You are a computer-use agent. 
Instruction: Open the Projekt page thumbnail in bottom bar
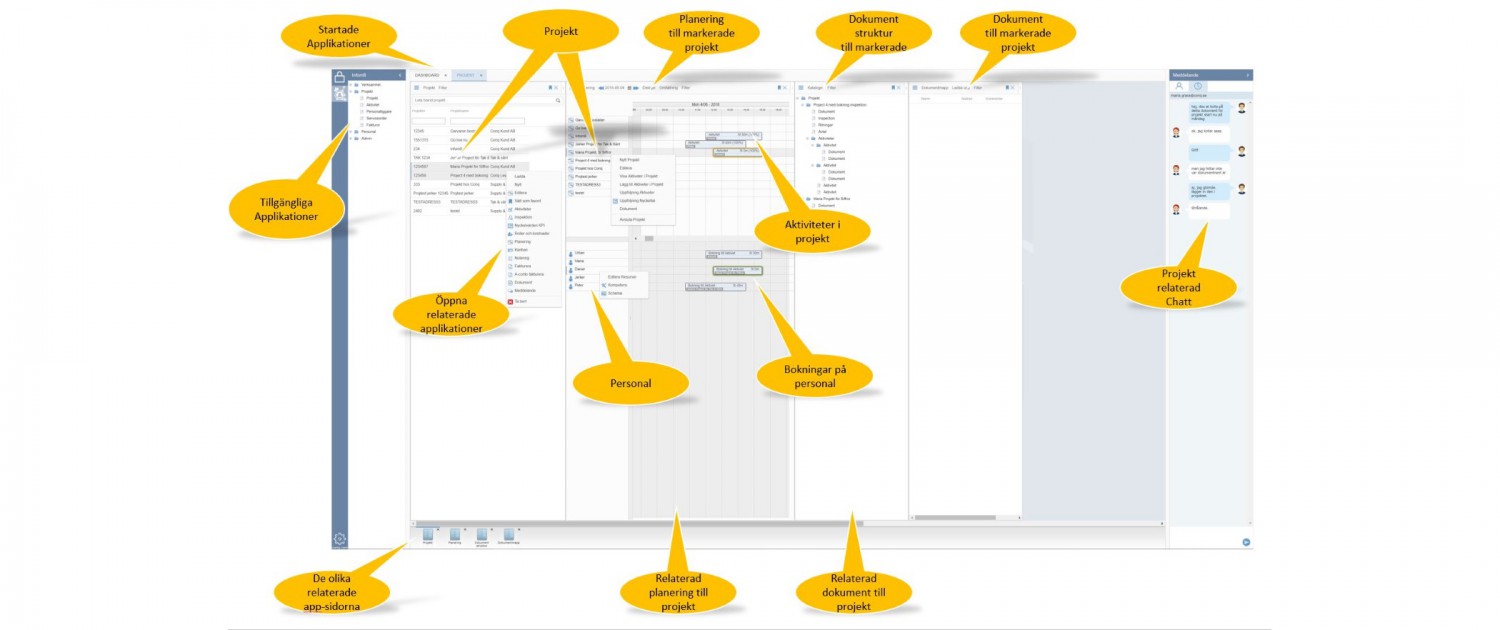(428, 535)
